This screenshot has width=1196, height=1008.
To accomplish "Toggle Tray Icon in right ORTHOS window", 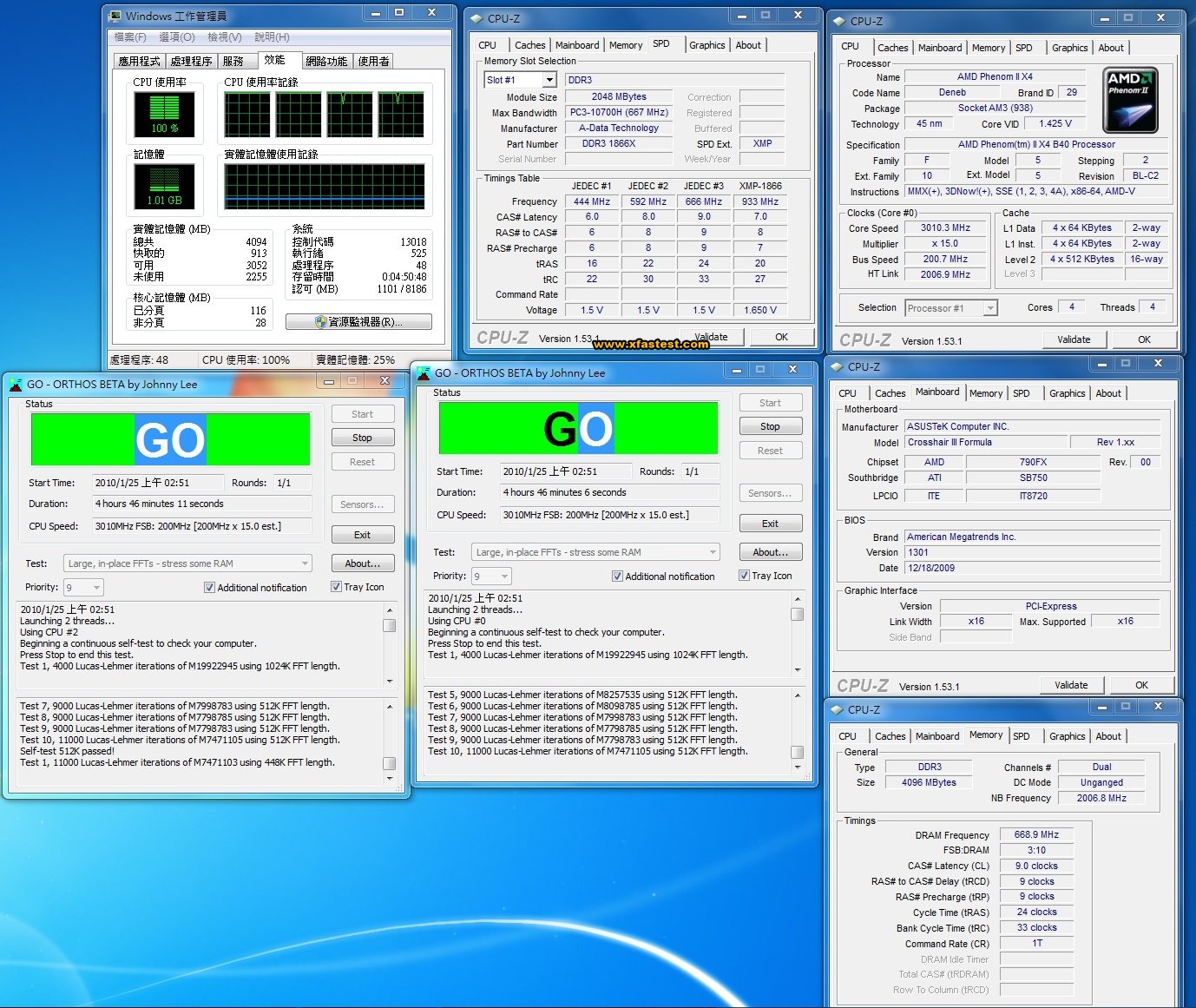I will point(744,576).
